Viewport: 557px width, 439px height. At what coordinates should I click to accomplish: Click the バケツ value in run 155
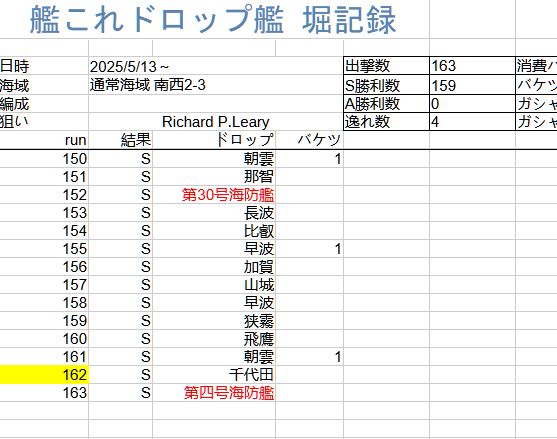pyautogui.click(x=309, y=249)
